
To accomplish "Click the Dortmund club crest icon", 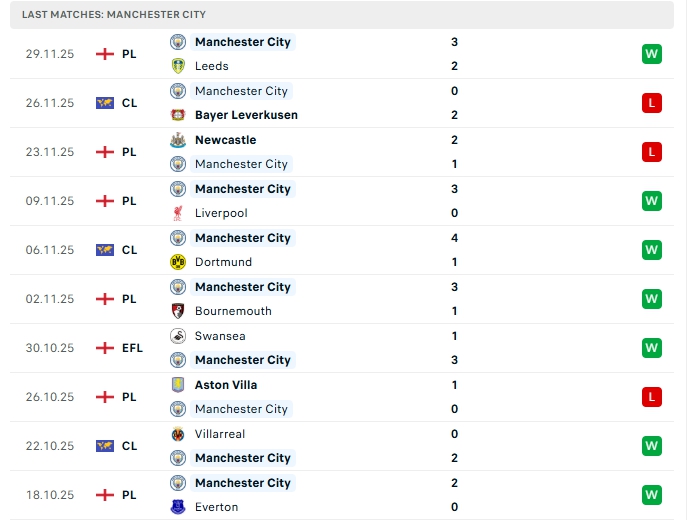I will click(x=178, y=262).
